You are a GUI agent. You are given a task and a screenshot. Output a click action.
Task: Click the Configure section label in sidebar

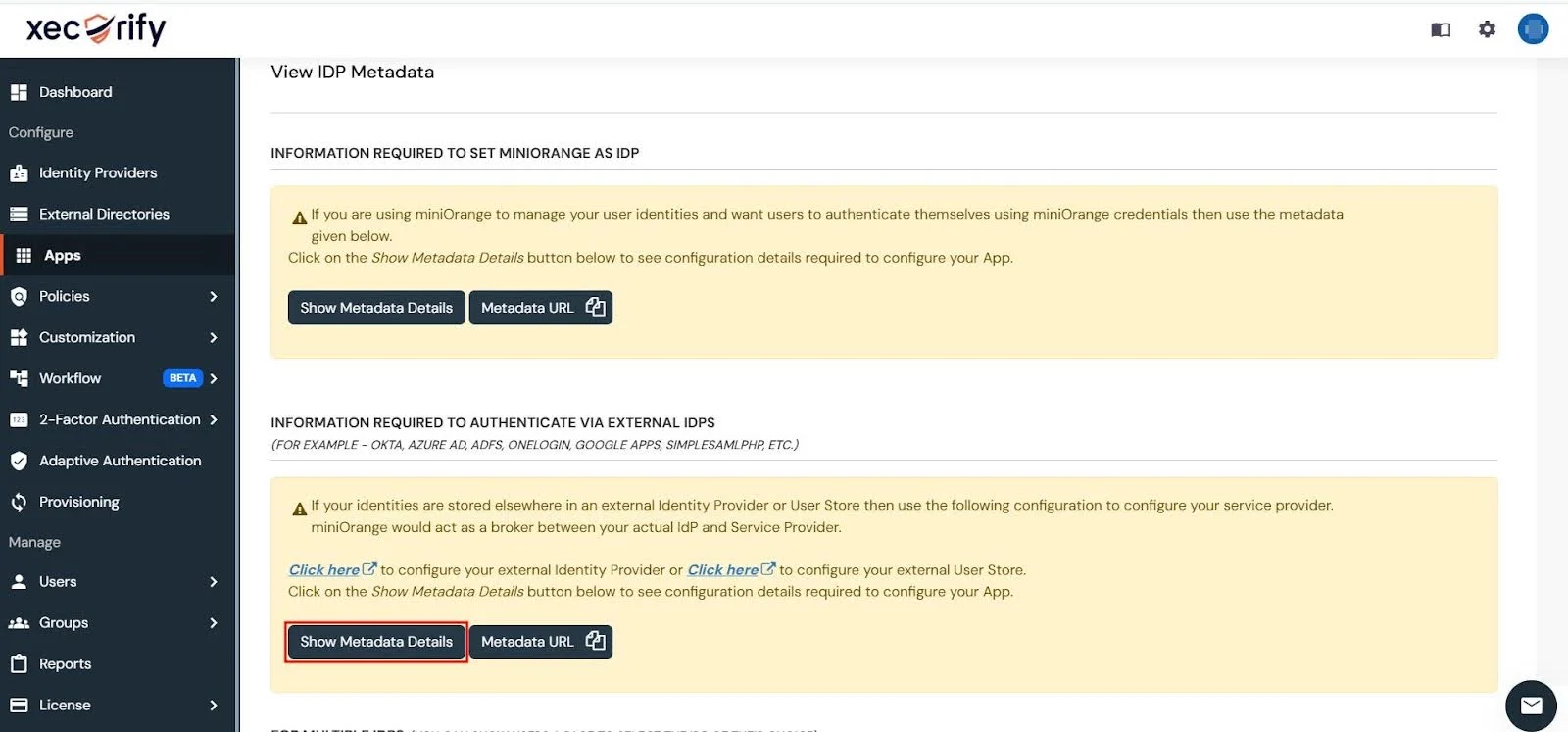(x=41, y=132)
